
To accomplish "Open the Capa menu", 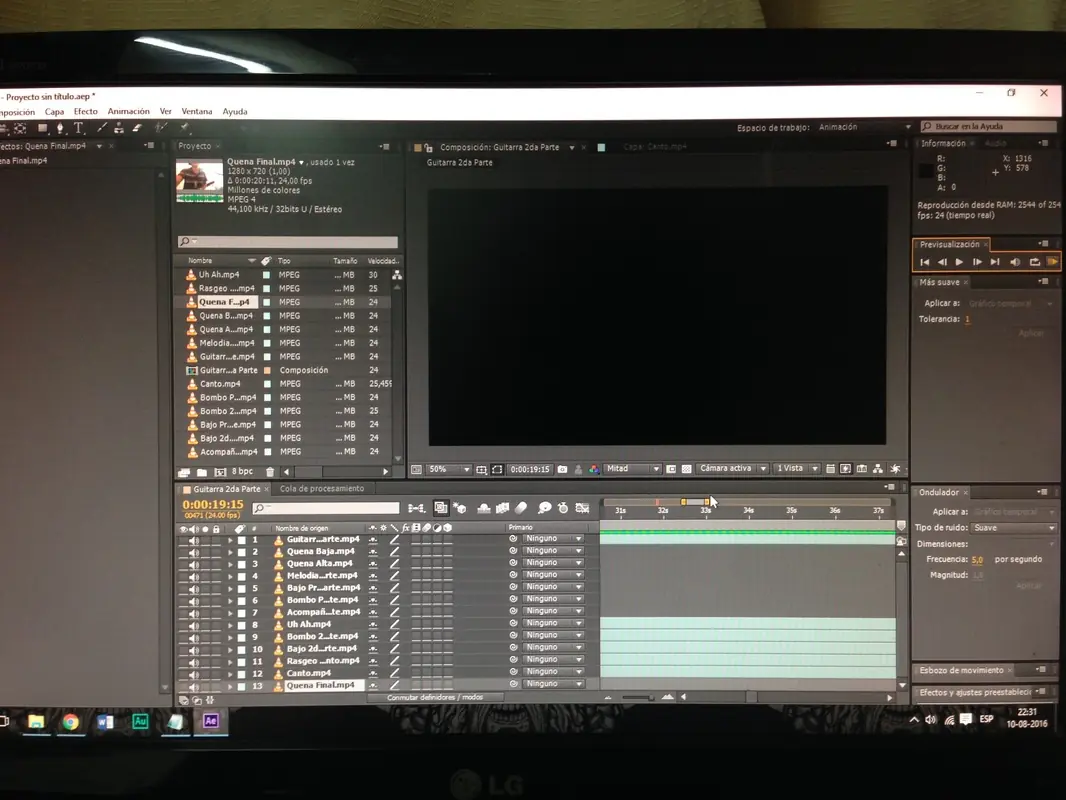I will (54, 111).
